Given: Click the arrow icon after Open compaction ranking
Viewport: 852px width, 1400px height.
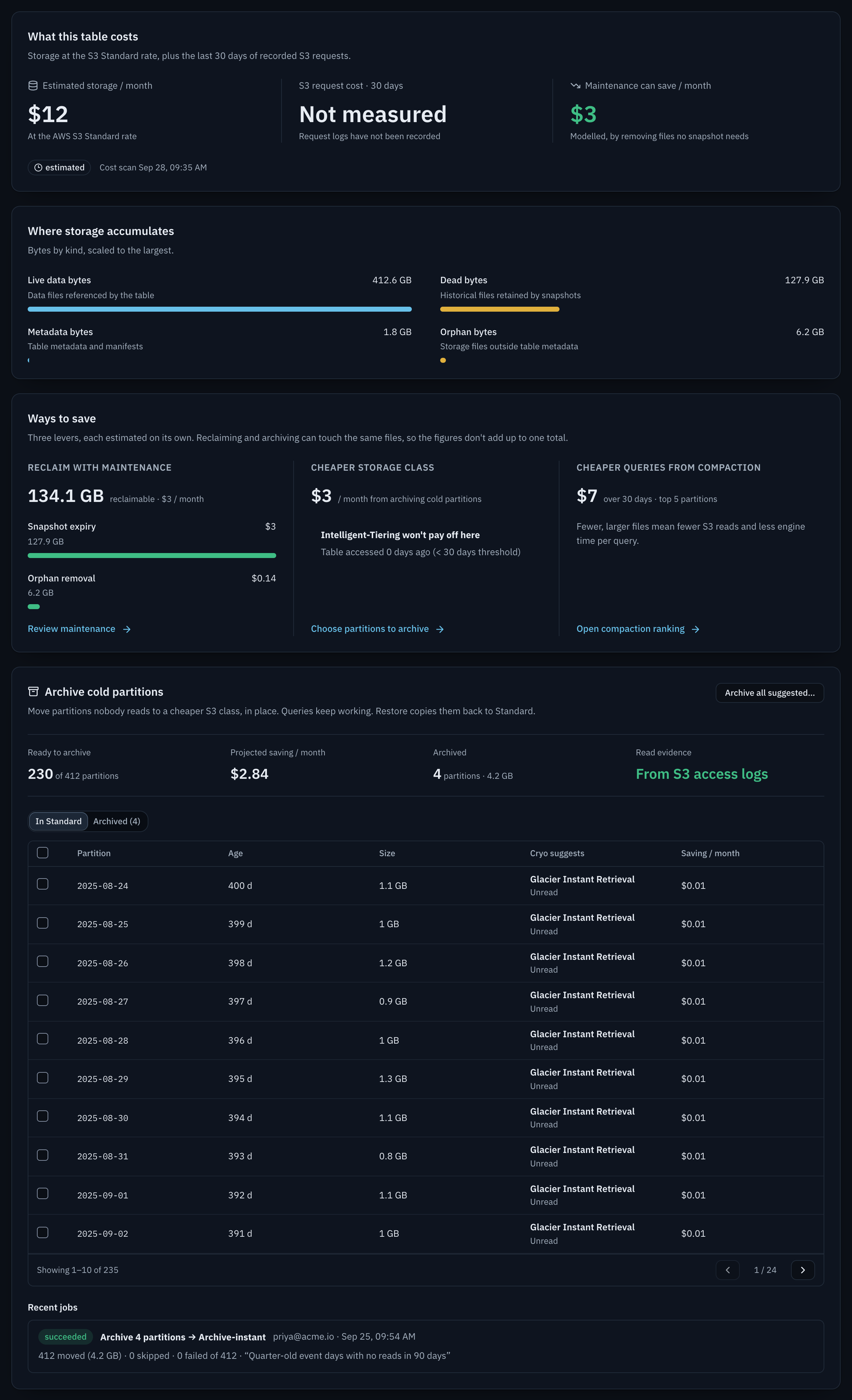Looking at the screenshot, I should 696,629.
